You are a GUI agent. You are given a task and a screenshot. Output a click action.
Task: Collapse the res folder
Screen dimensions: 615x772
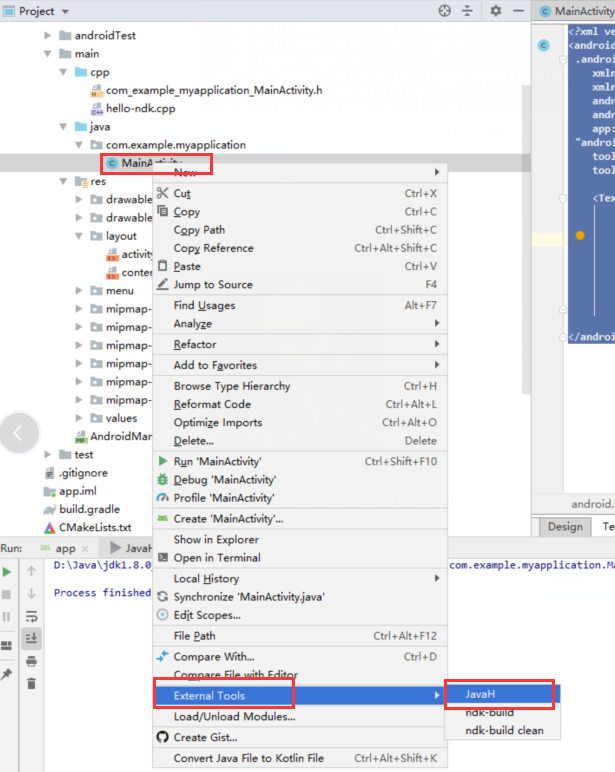click(x=63, y=181)
